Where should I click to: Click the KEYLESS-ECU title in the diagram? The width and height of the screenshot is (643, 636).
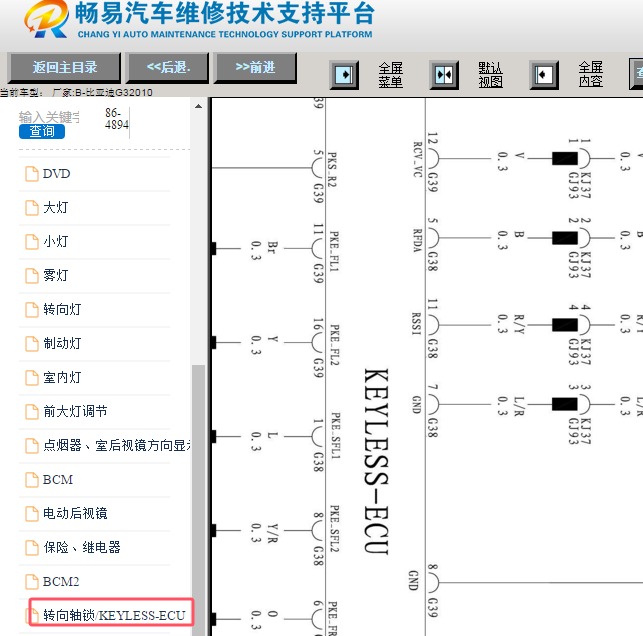[376, 461]
